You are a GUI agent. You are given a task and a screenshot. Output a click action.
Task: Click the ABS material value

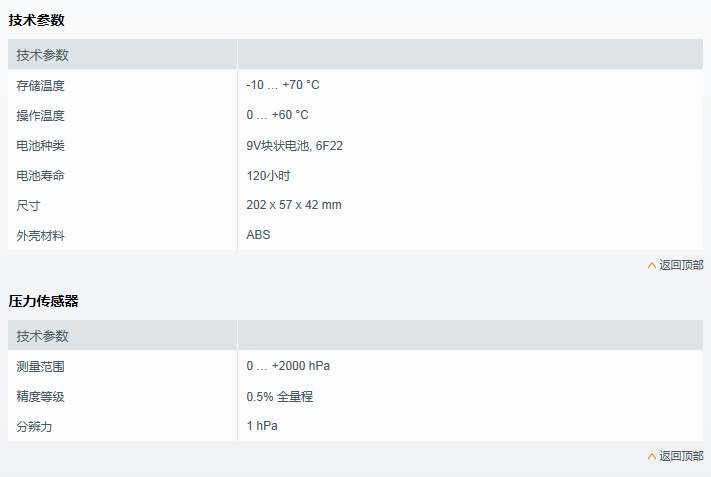click(258, 235)
